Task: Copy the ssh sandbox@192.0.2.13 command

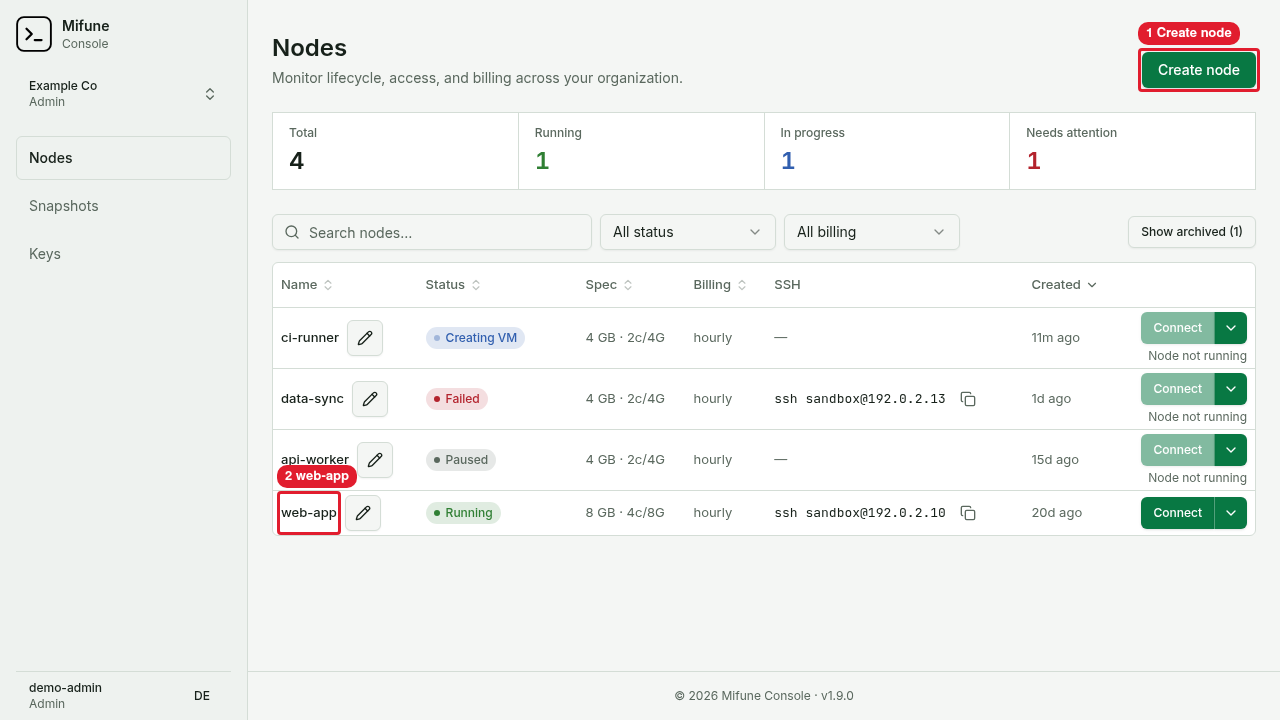Action: click(968, 399)
